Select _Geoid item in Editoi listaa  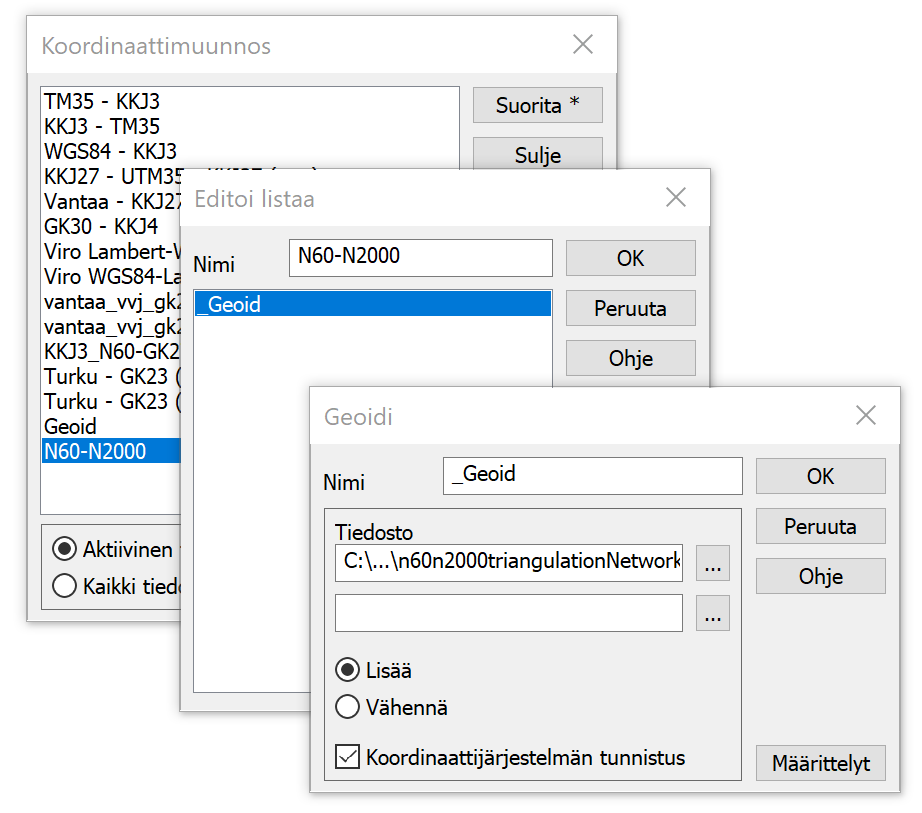(x=371, y=304)
